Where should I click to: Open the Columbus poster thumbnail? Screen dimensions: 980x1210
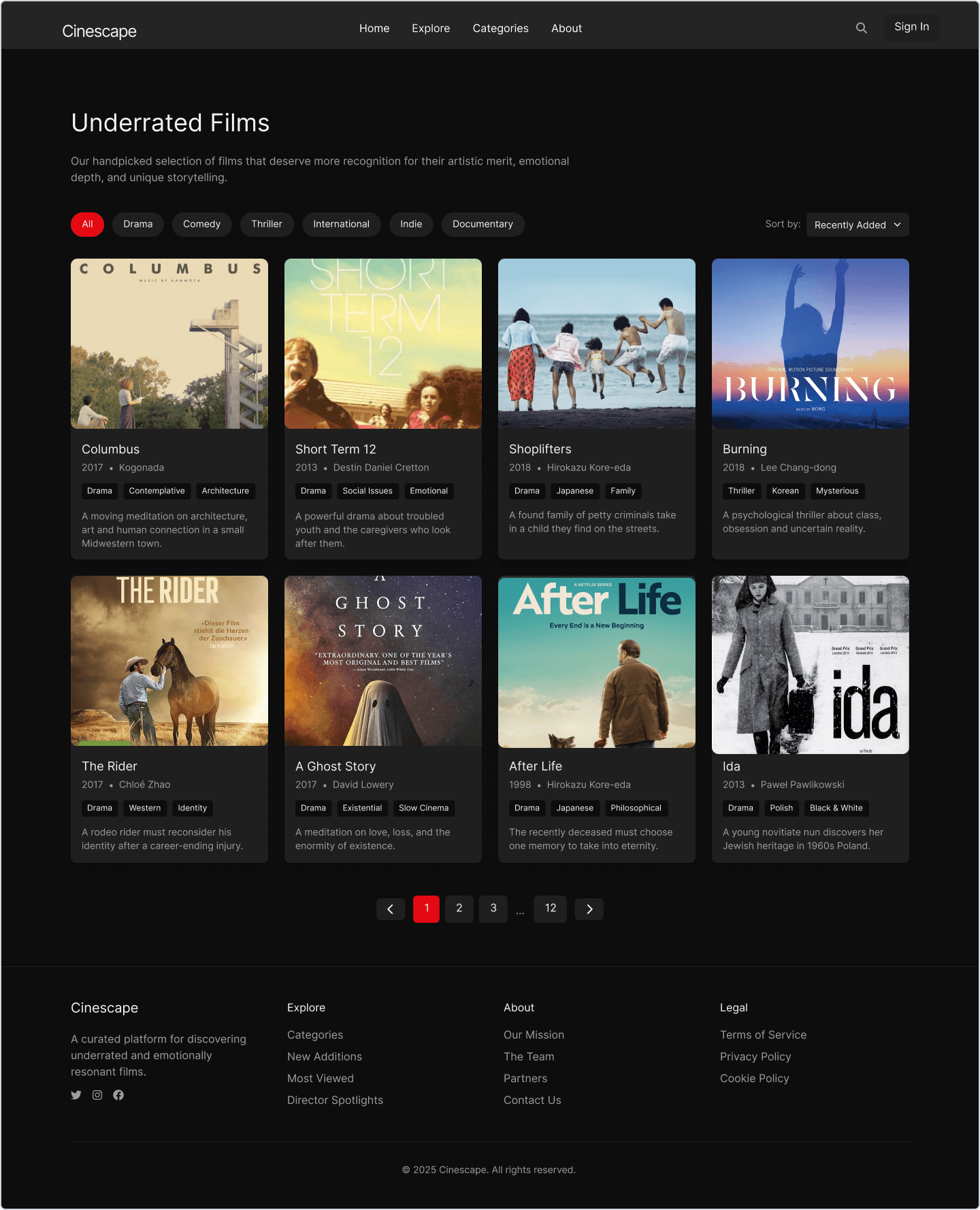click(169, 344)
